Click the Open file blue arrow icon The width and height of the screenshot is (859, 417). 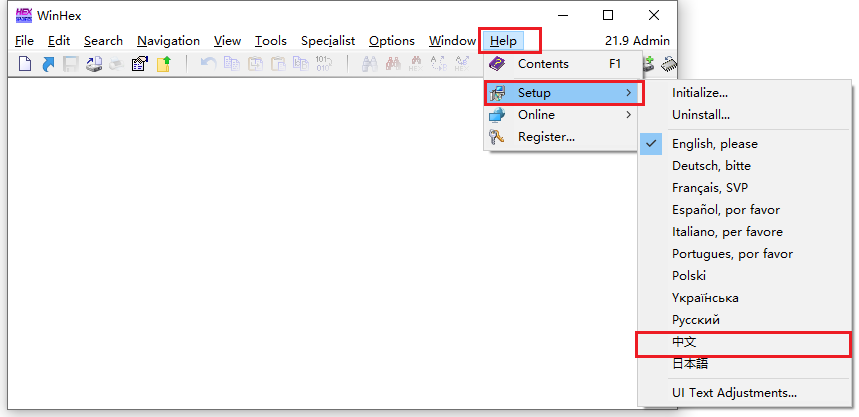(48, 64)
